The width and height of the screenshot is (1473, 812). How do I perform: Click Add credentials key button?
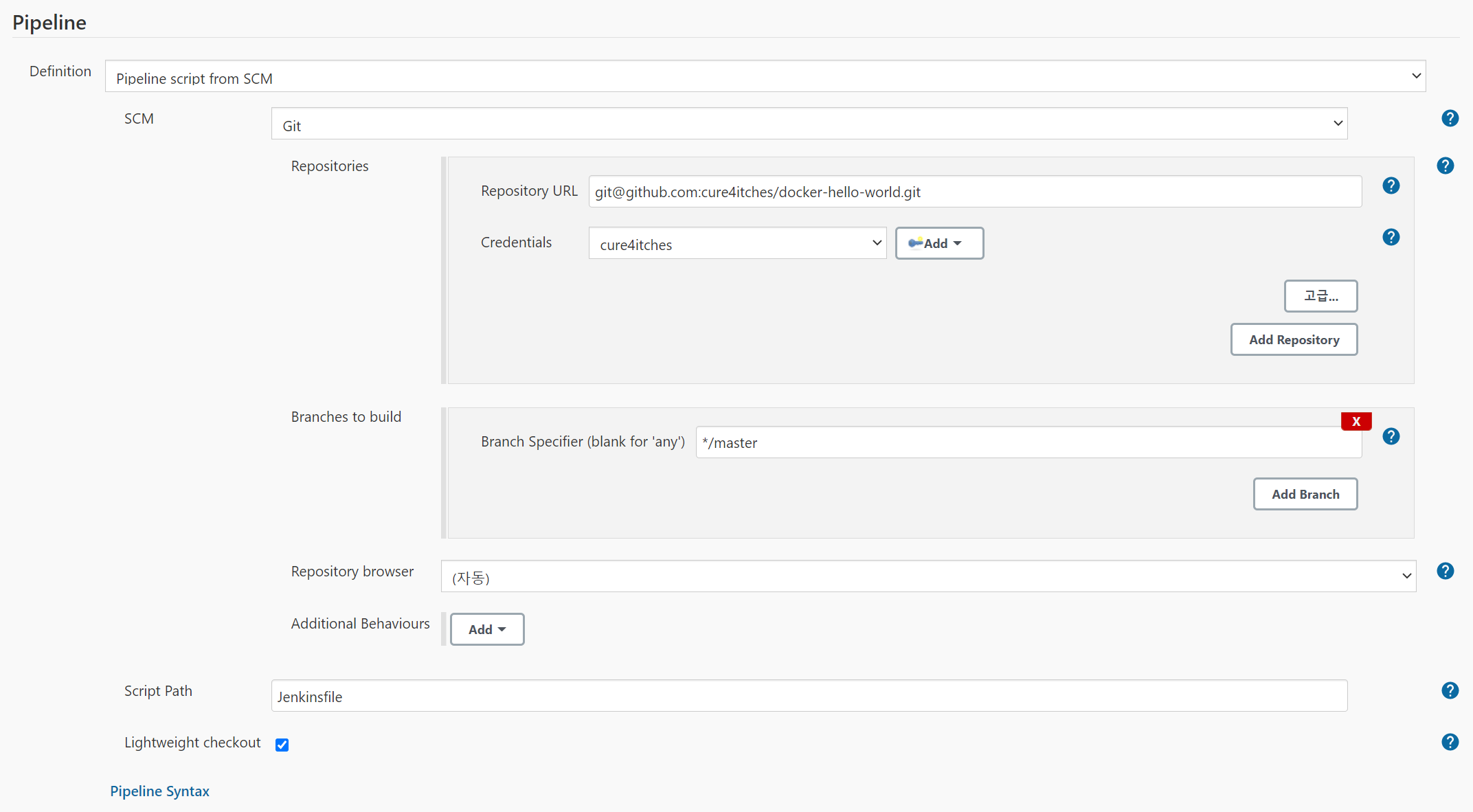coord(938,243)
